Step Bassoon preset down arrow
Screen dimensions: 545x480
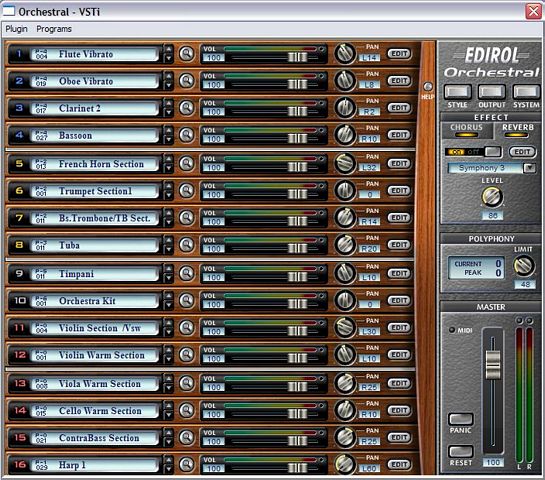[169, 139]
